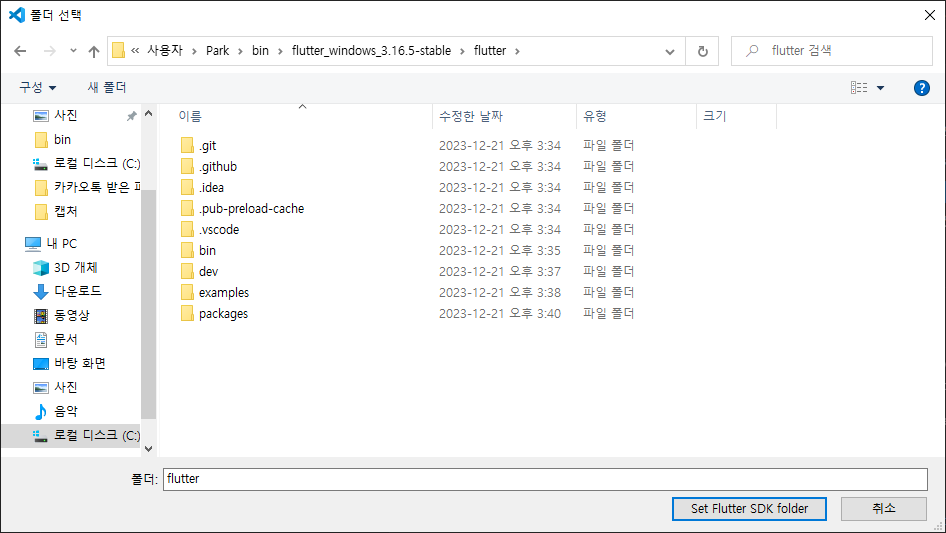Image resolution: width=946 pixels, height=533 pixels.
Task: Open the 구성 menu
Action: point(37,88)
